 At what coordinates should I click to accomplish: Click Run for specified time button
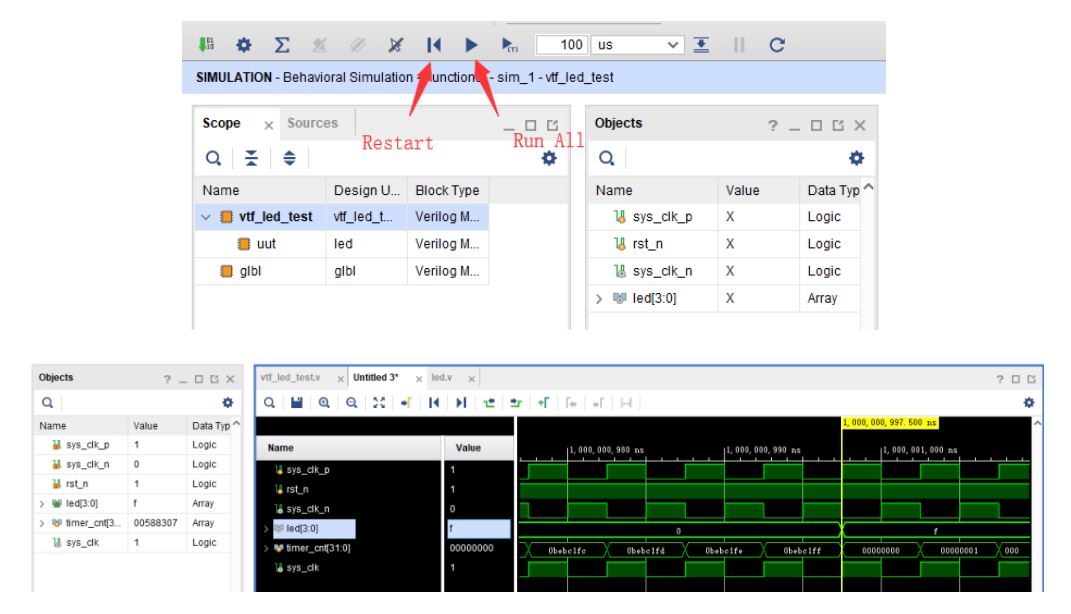tap(510, 45)
